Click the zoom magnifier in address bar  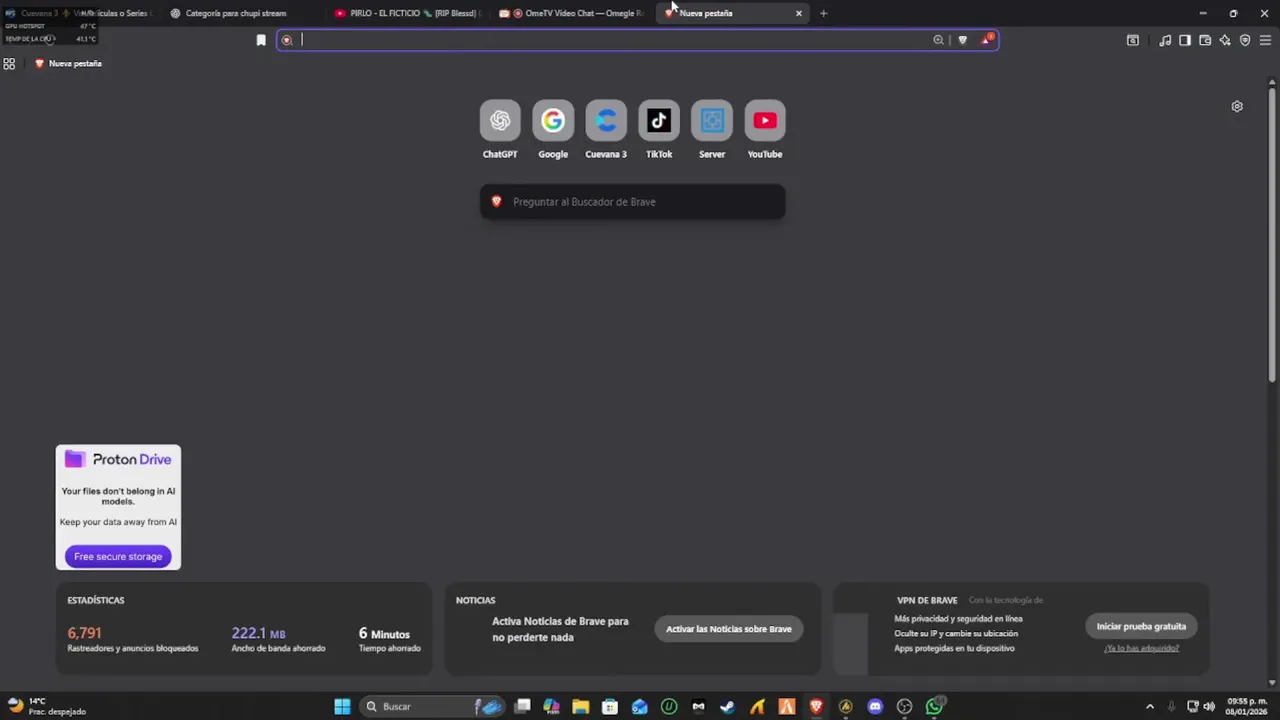(x=938, y=40)
